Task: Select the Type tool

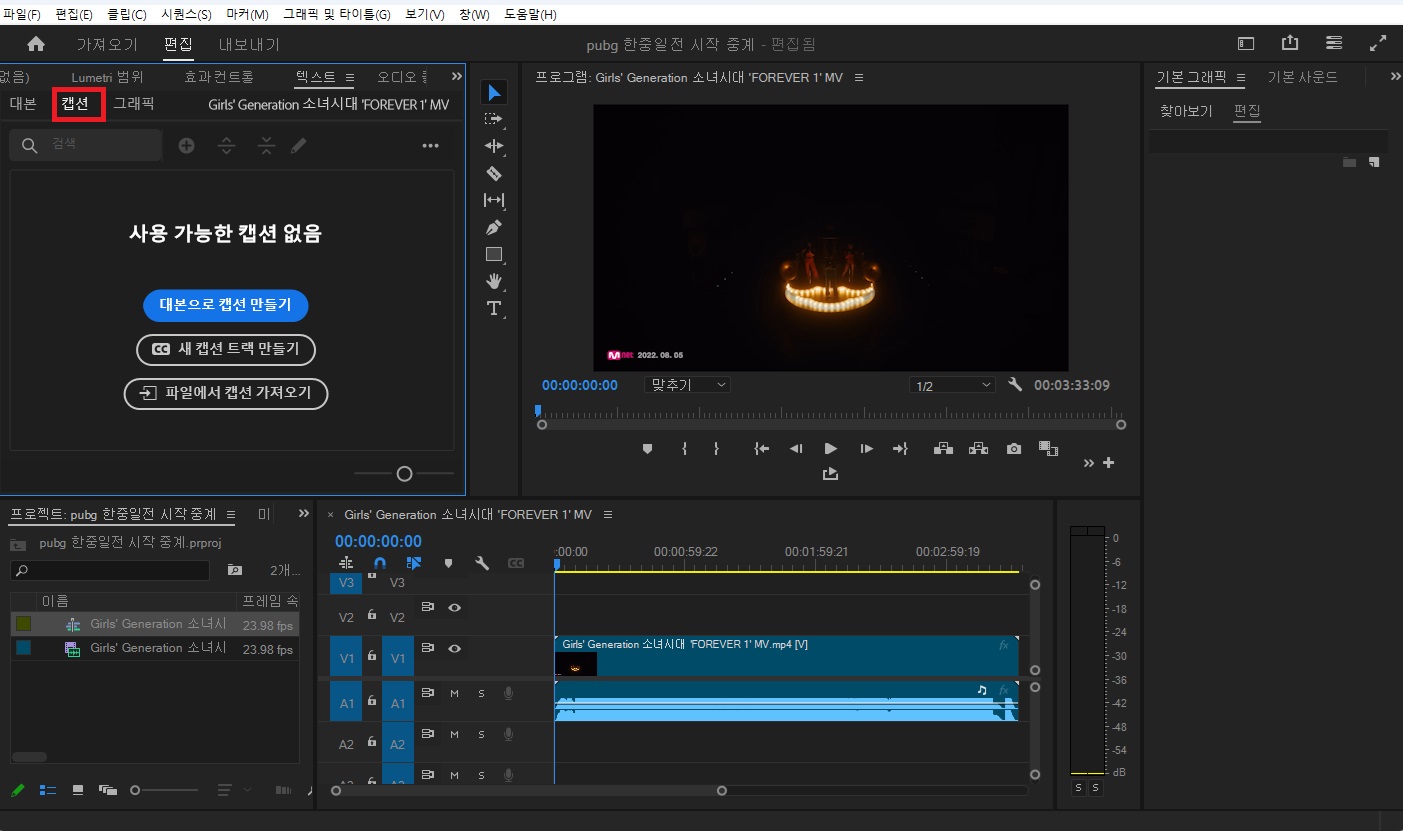Action: pyautogui.click(x=494, y=308)
